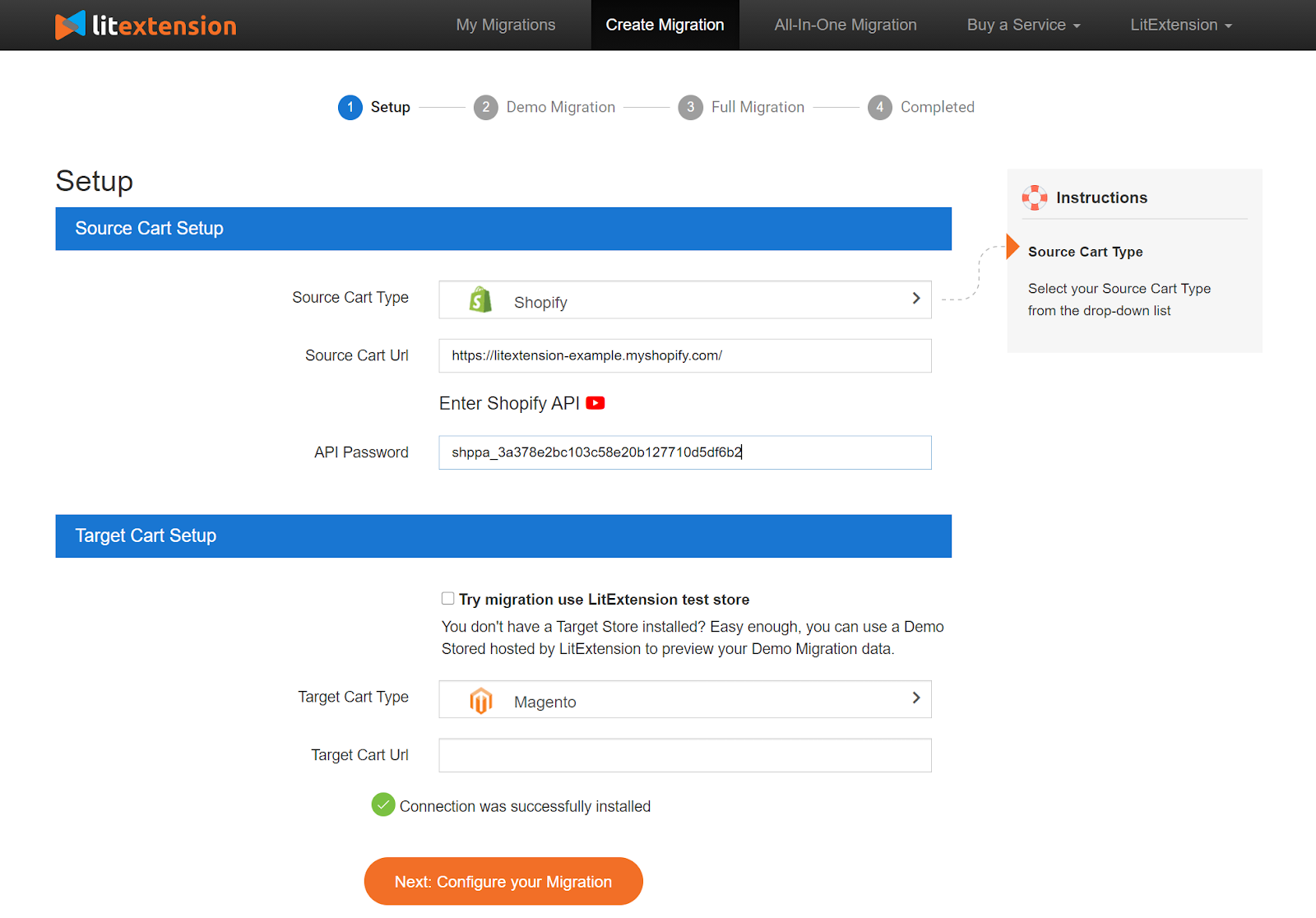
Task: Click step 1 Setup circle
Action: pyautogui.click(x=350, y=107)
